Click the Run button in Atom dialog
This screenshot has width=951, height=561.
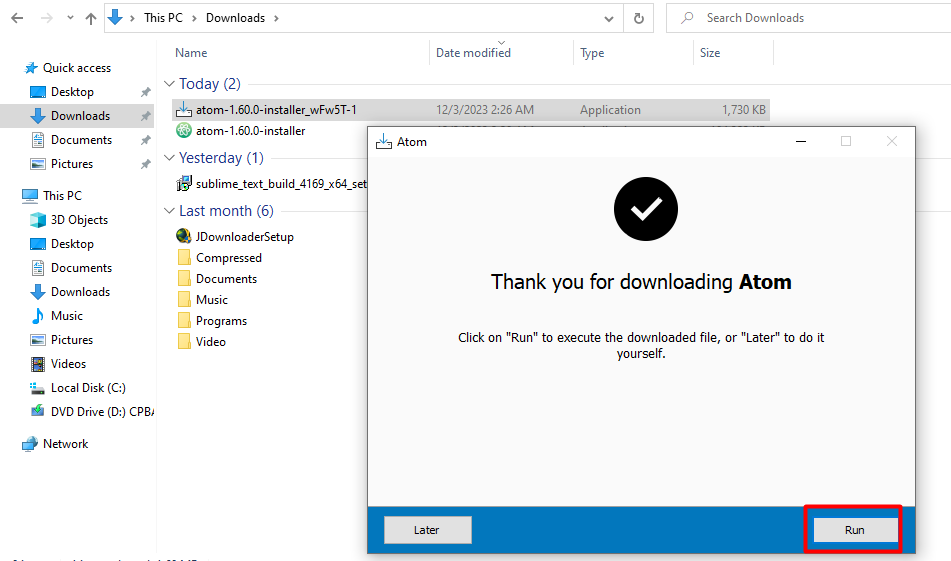pyautogui.click(x=855, y=529)
